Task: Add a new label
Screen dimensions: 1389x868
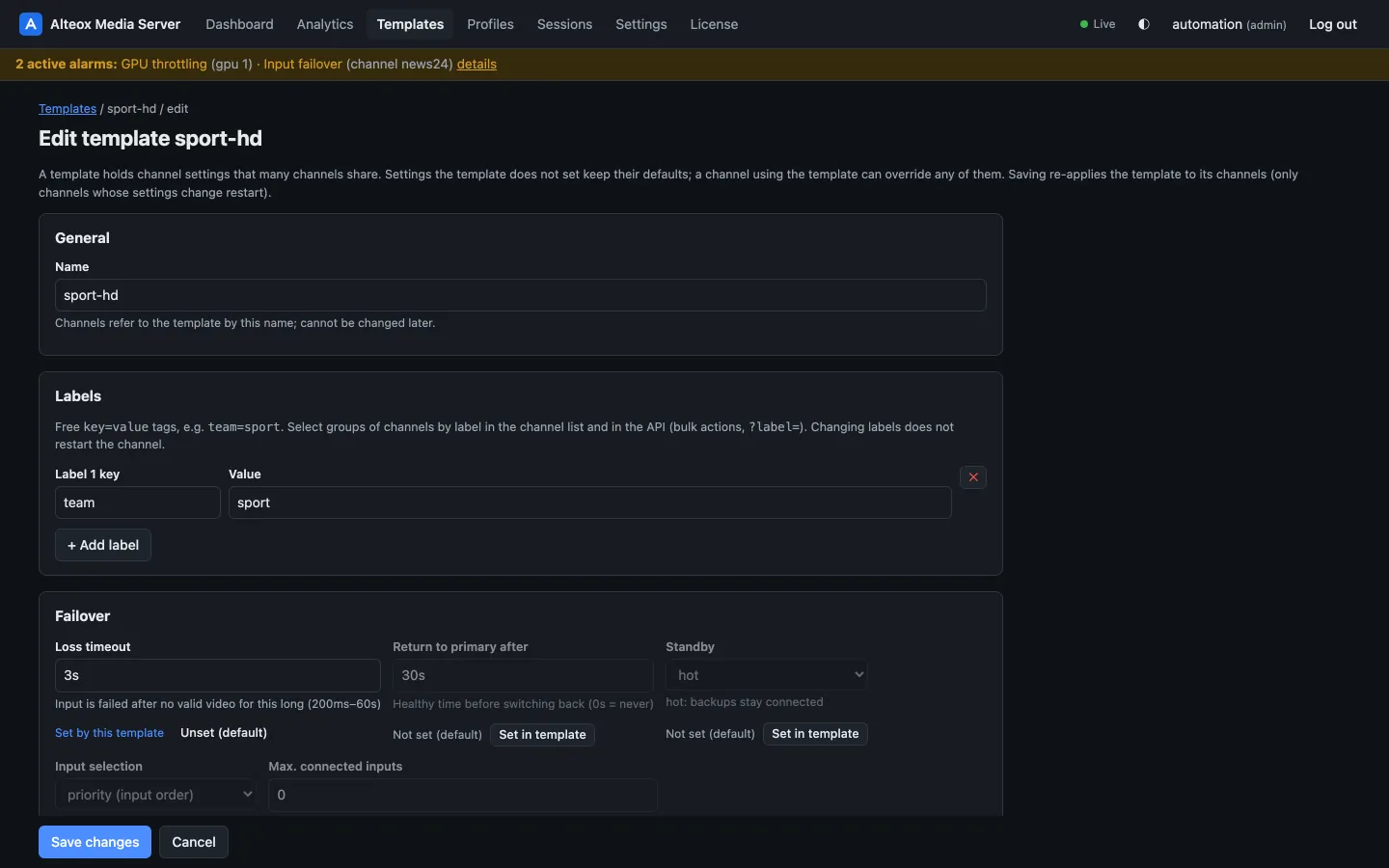Action: point(103,545)
